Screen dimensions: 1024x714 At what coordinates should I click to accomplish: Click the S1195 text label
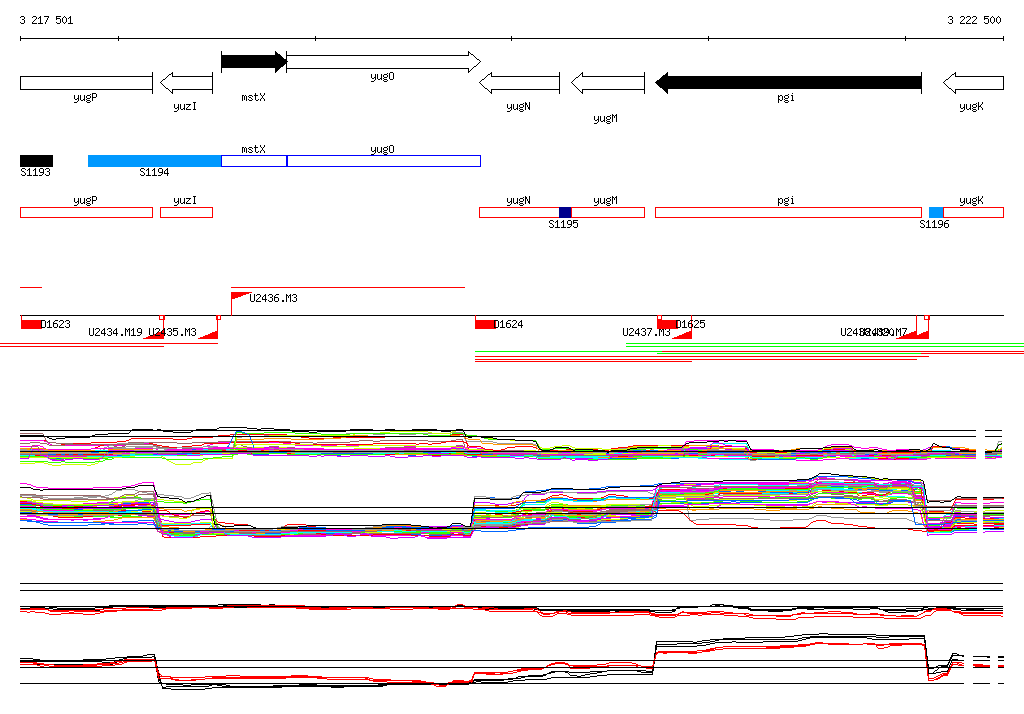tap(563, 225)
